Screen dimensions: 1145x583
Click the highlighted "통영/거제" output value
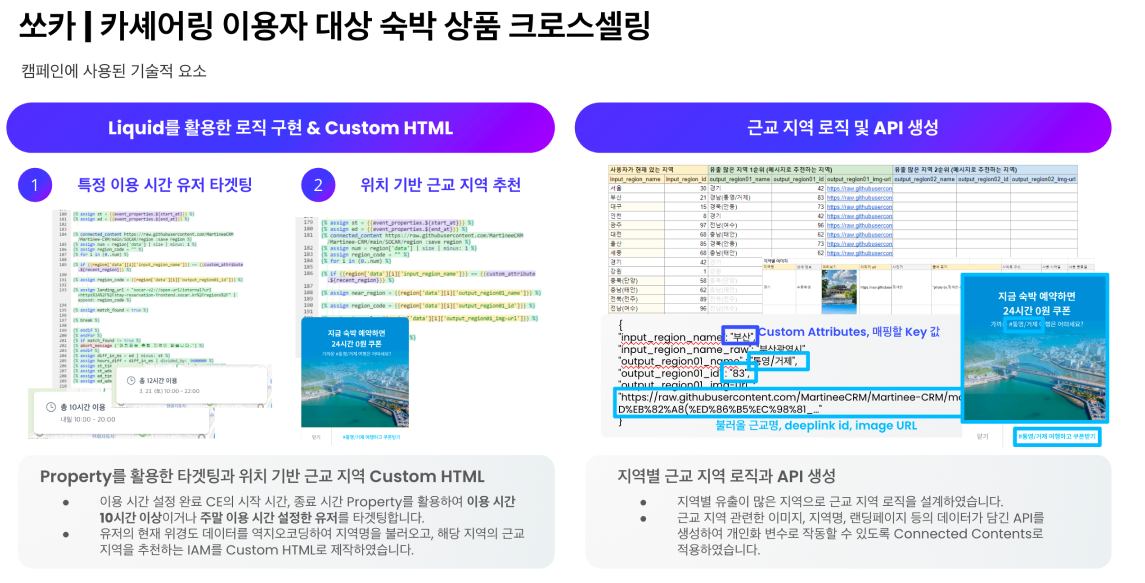(x=778, y=361)
